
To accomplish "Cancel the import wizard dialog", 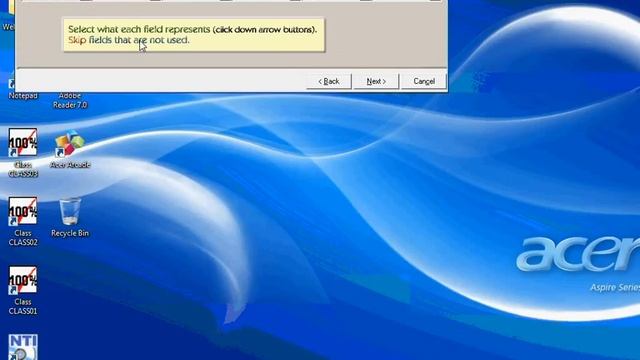I will (x=424, y=81).
